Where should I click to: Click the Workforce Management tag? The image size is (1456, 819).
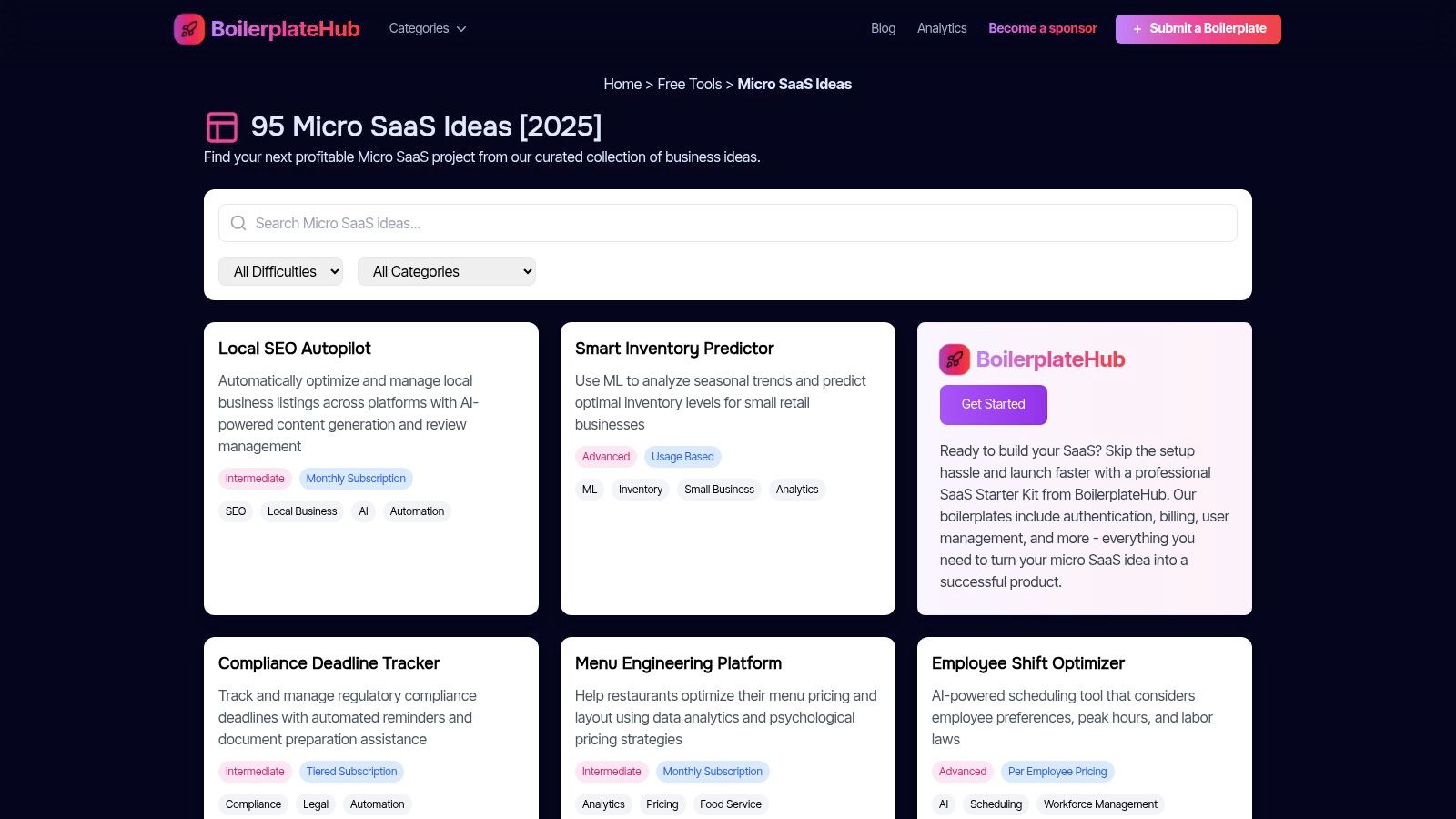point(1100,804)
